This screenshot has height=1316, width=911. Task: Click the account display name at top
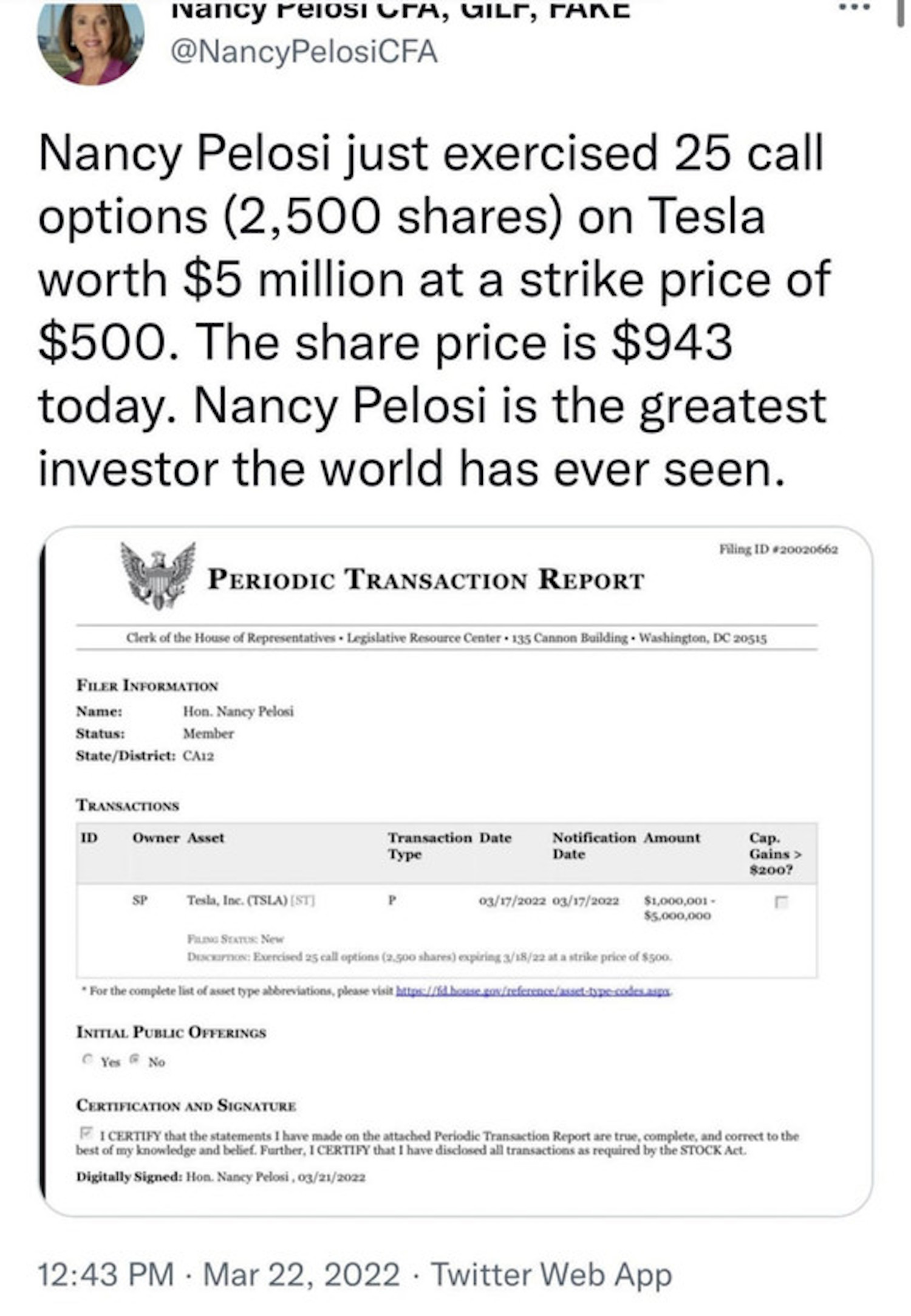tap(401, 10)
